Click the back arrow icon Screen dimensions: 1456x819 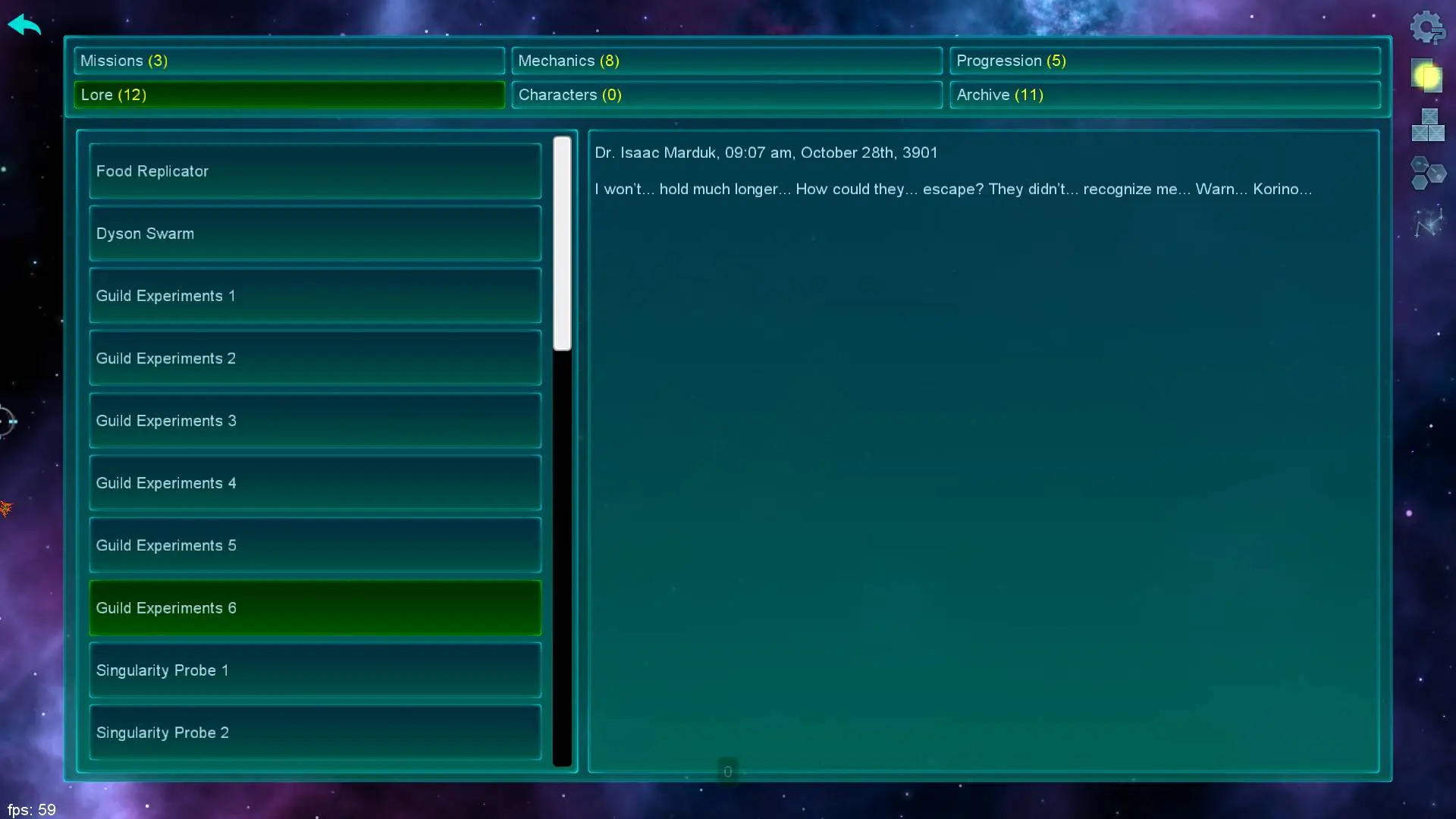click(24, 25)
